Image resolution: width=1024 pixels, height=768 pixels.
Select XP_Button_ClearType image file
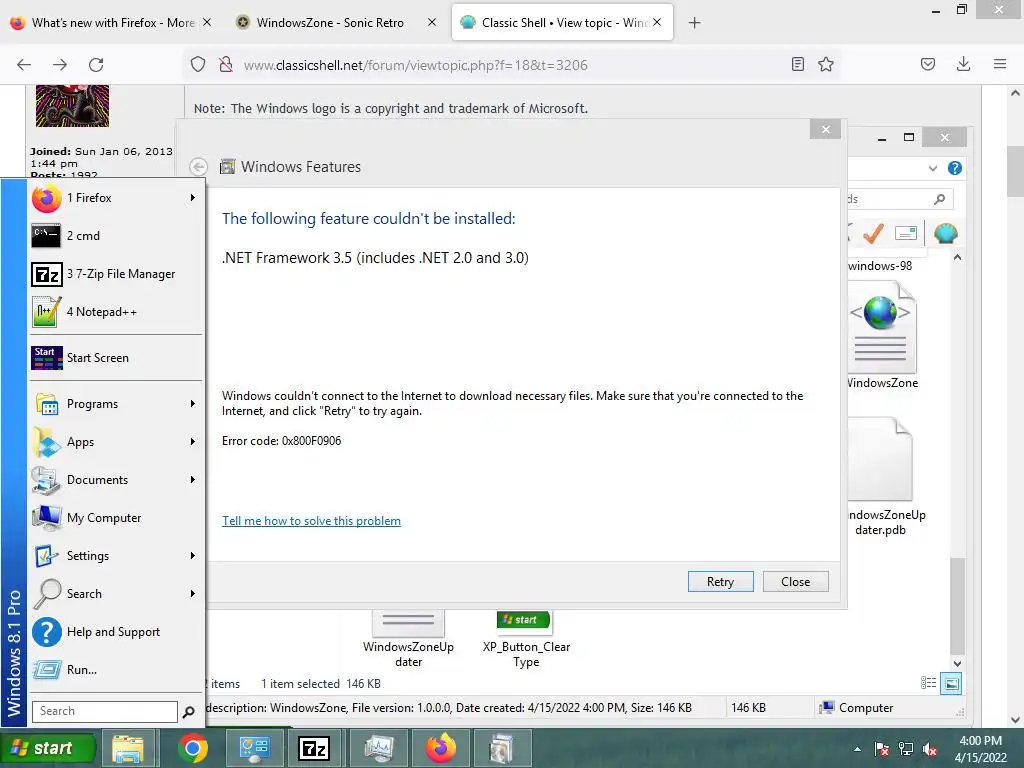pos(526,639)
